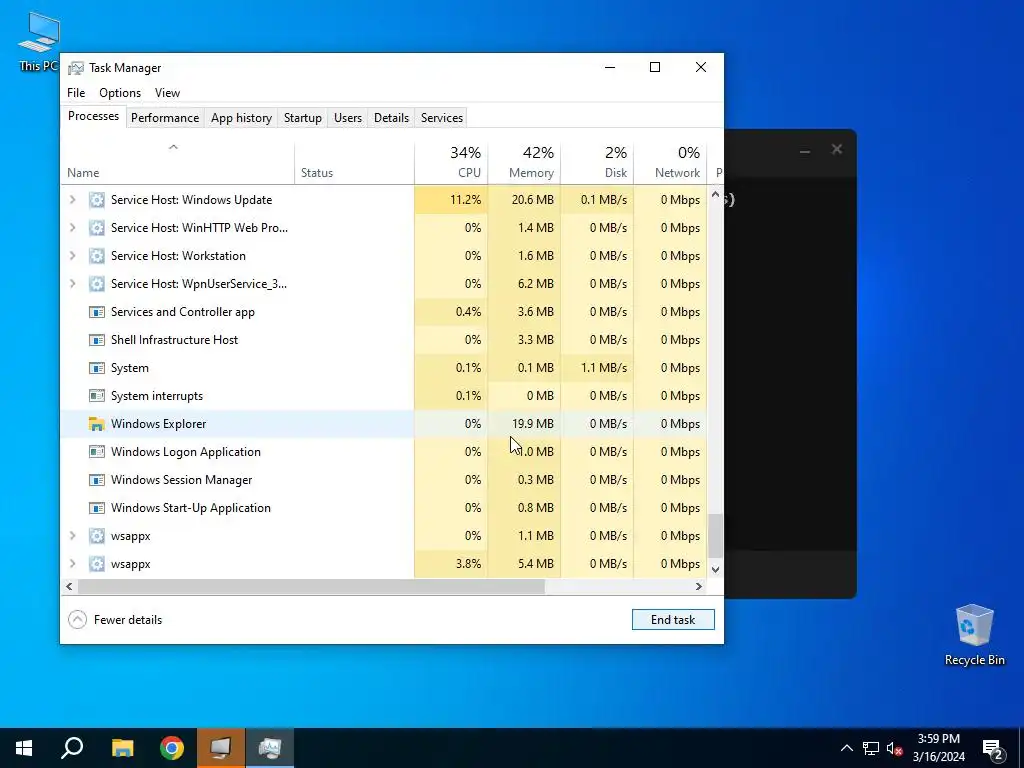Click the muted volume tray icon
This screenshot has width=1024, height=768.
[x=895, y=748]
